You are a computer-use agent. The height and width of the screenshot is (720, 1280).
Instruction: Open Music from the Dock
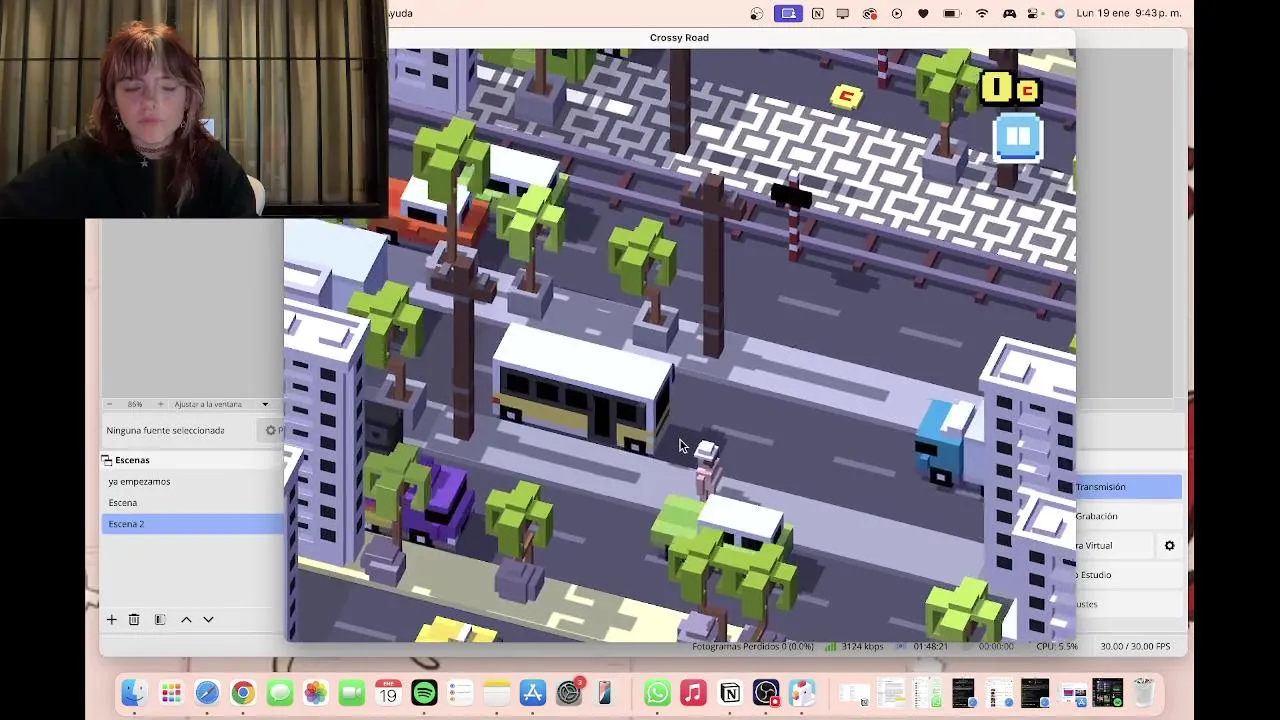(x=693, y=692)
